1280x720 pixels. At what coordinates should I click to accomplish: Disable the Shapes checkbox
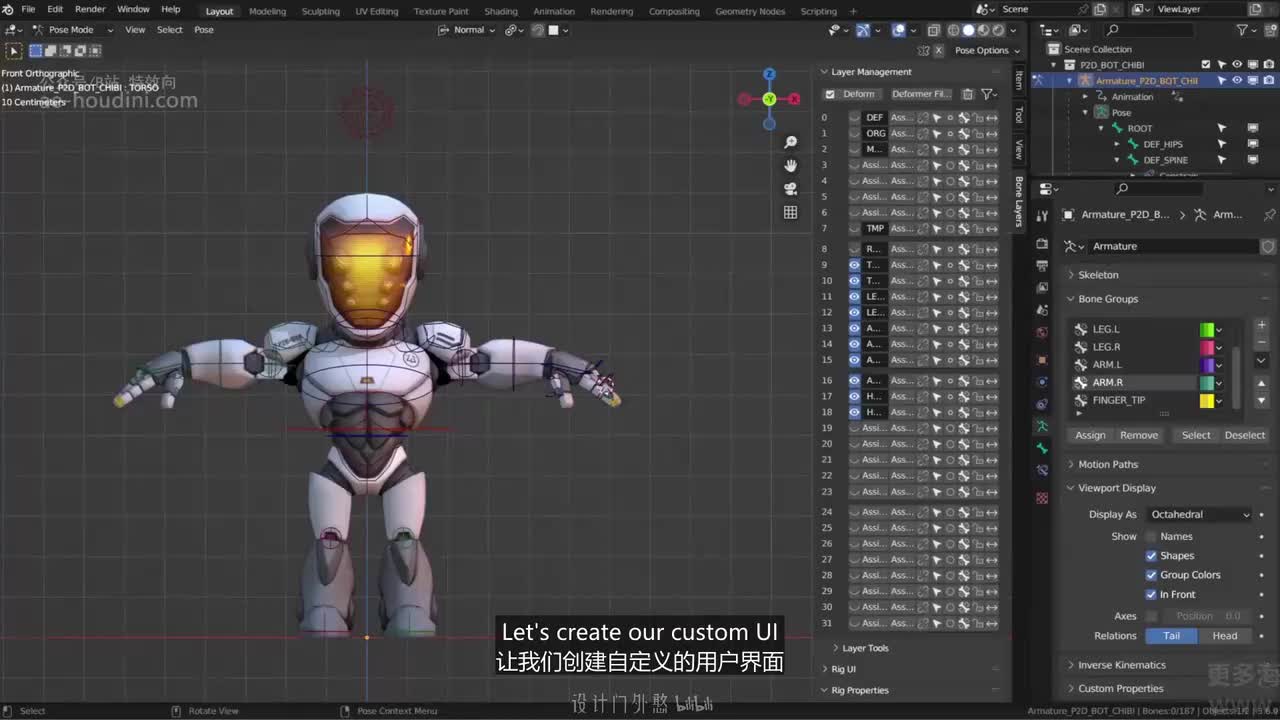[x=1151, y=556]
